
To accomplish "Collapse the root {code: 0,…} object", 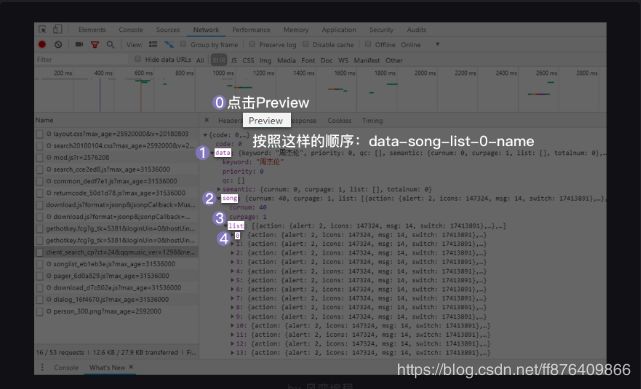I will click(205, 135).
